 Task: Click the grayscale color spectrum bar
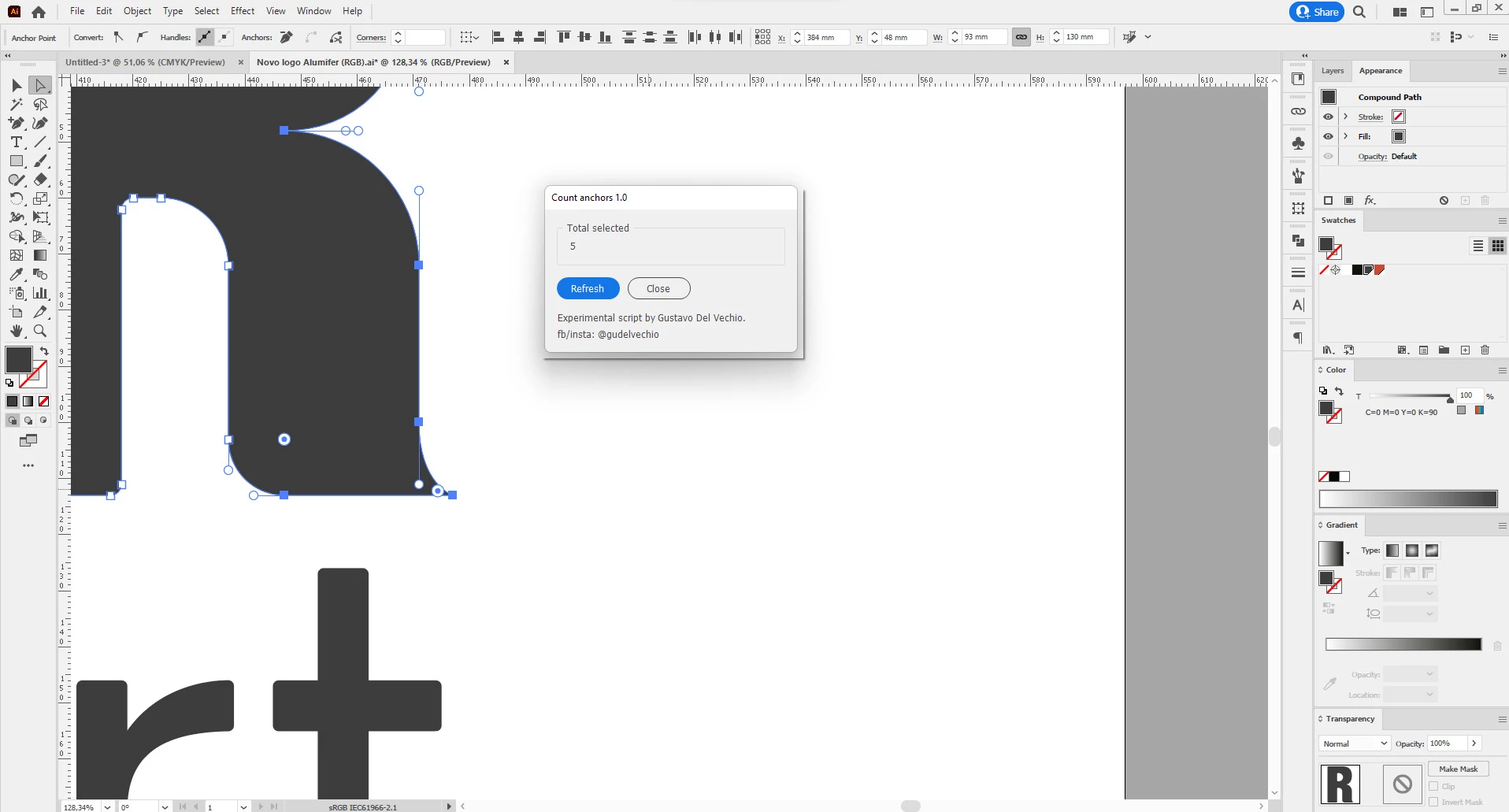[x=1408, y=499]
